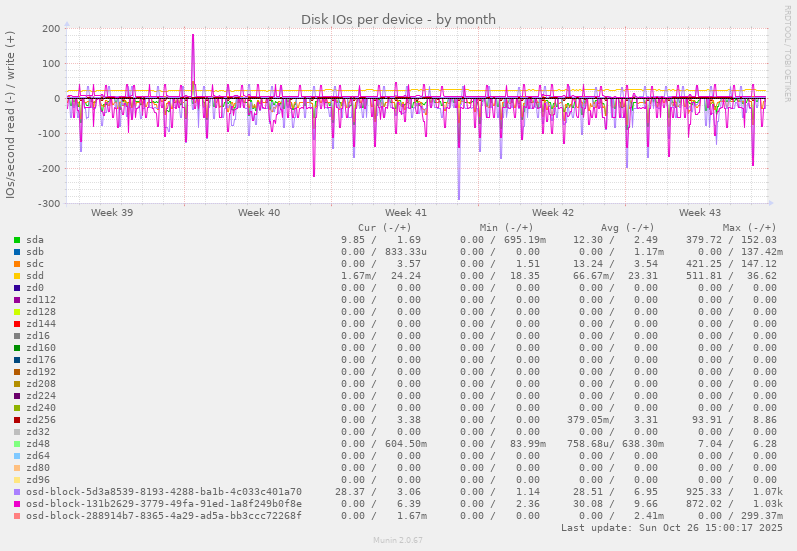
Task: Select the Week 43 x-axis label
Action: 700,213
